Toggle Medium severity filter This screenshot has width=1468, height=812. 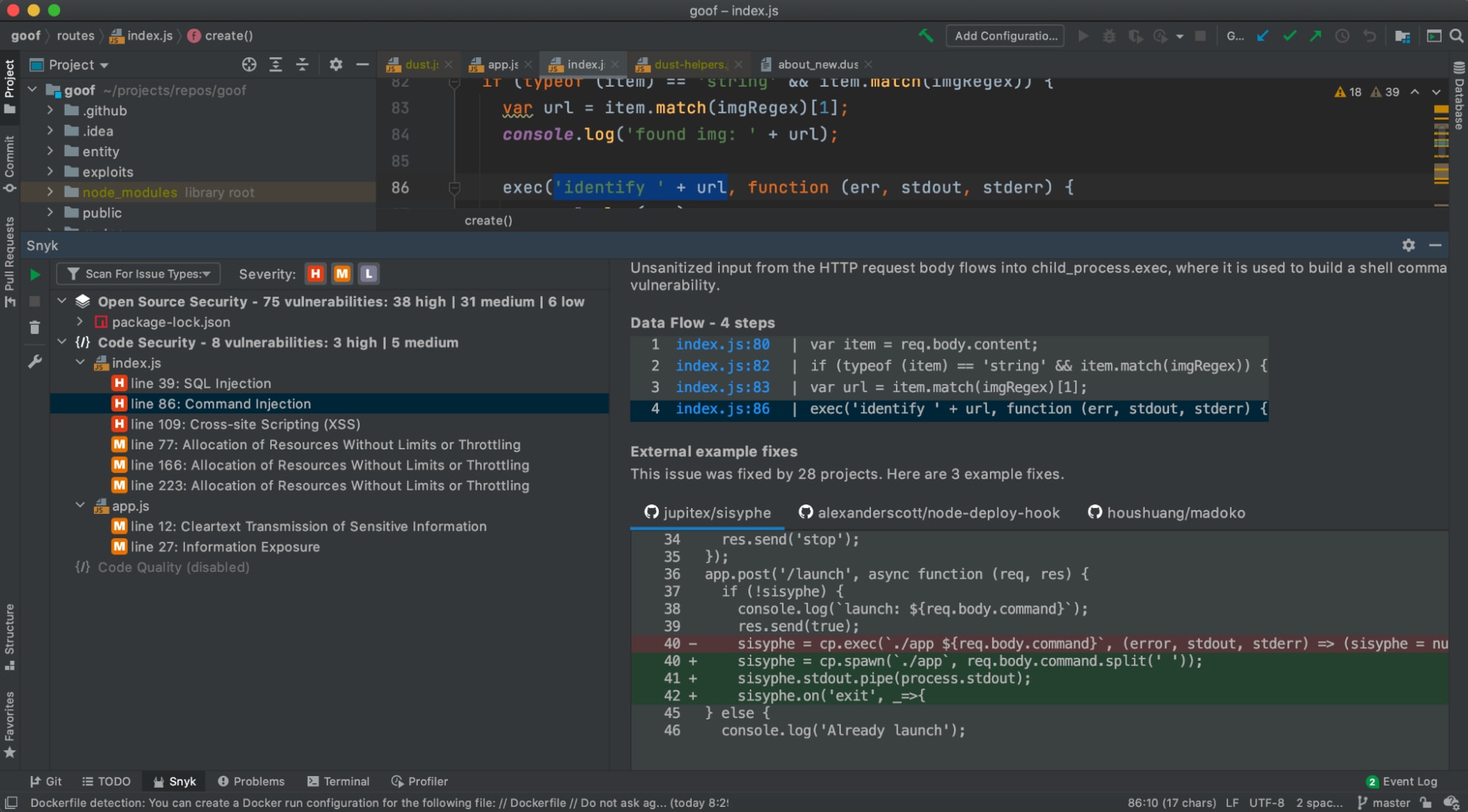[341, 274]
